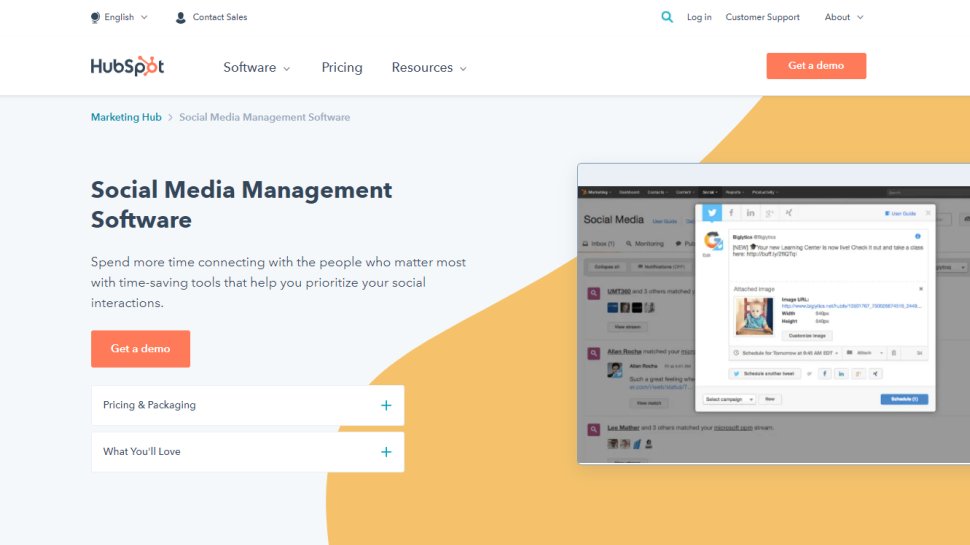Click the Customize image button
This screenshot has width=970, height=545.
click(x=807, y=335)
